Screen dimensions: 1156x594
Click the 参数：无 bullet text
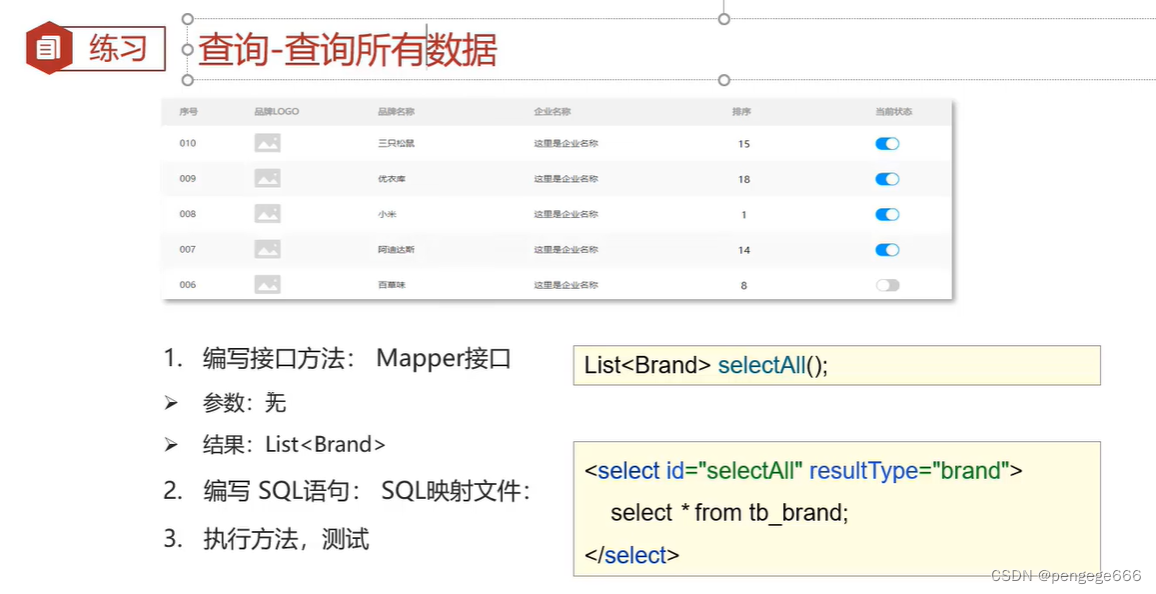(x=244, y=402)
